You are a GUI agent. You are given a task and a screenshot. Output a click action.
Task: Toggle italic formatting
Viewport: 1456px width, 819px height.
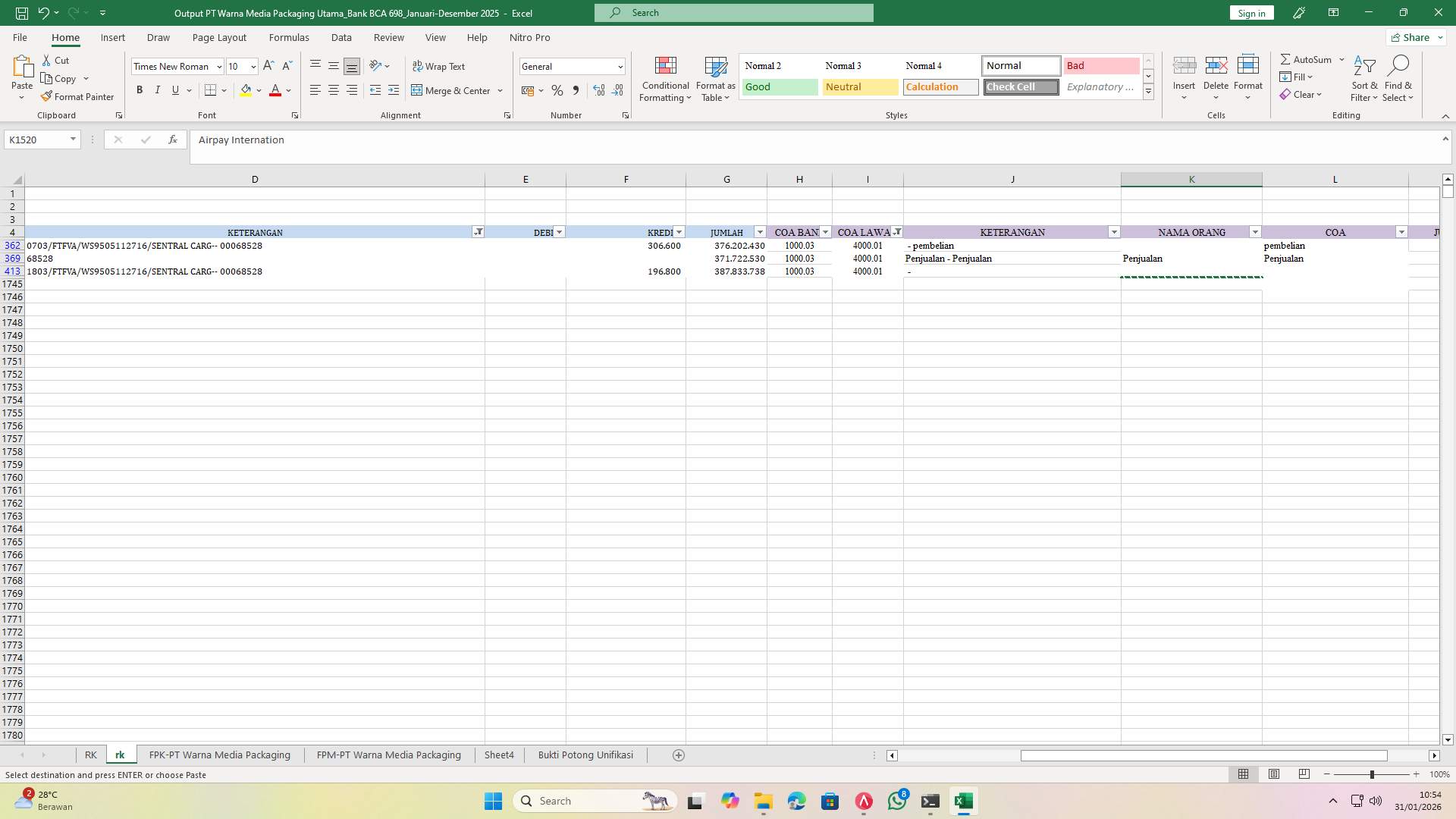click(x=157, y=89)
